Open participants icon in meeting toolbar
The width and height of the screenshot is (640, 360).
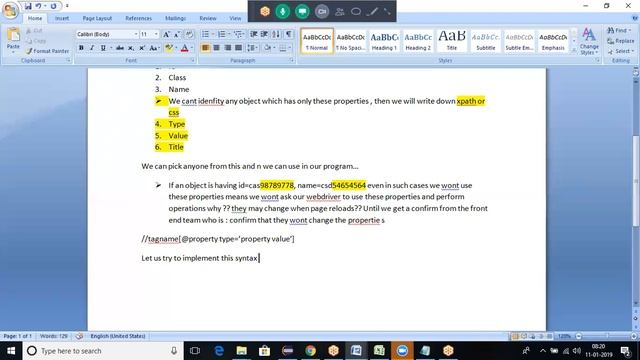[x=340, y=12]
